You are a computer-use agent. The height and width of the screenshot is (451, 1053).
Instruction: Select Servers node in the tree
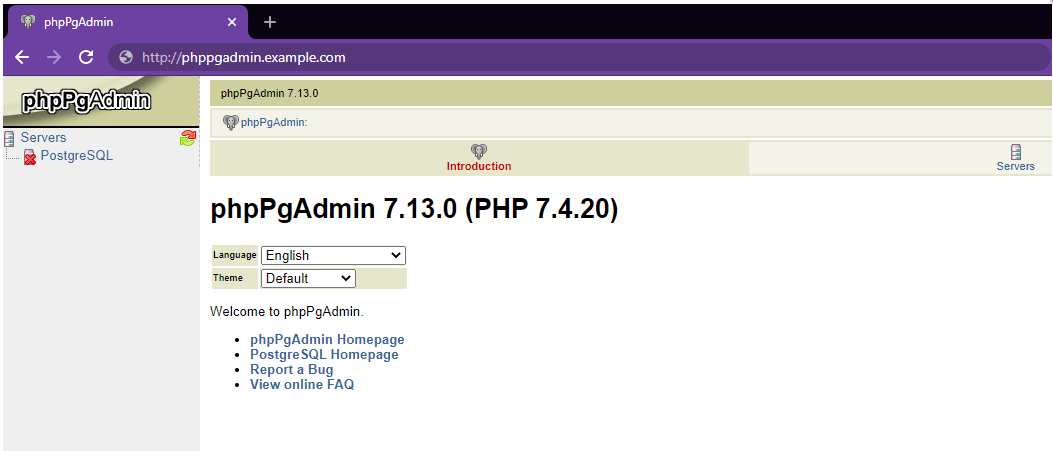point(43,138)
